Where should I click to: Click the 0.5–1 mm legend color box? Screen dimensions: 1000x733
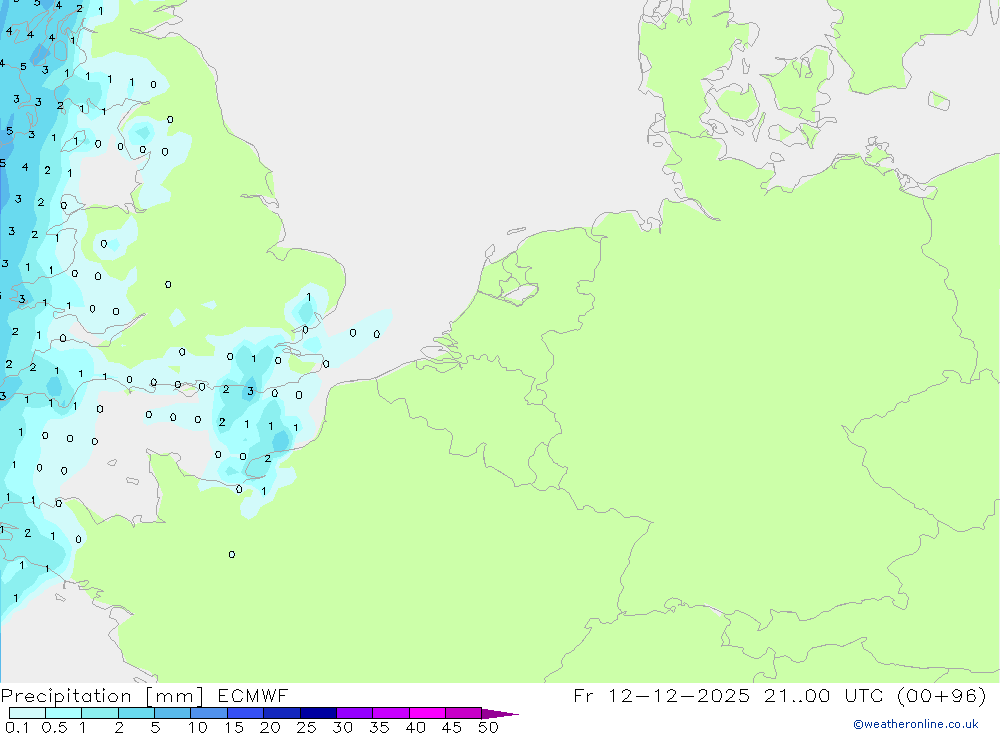[x=63, y=713]
